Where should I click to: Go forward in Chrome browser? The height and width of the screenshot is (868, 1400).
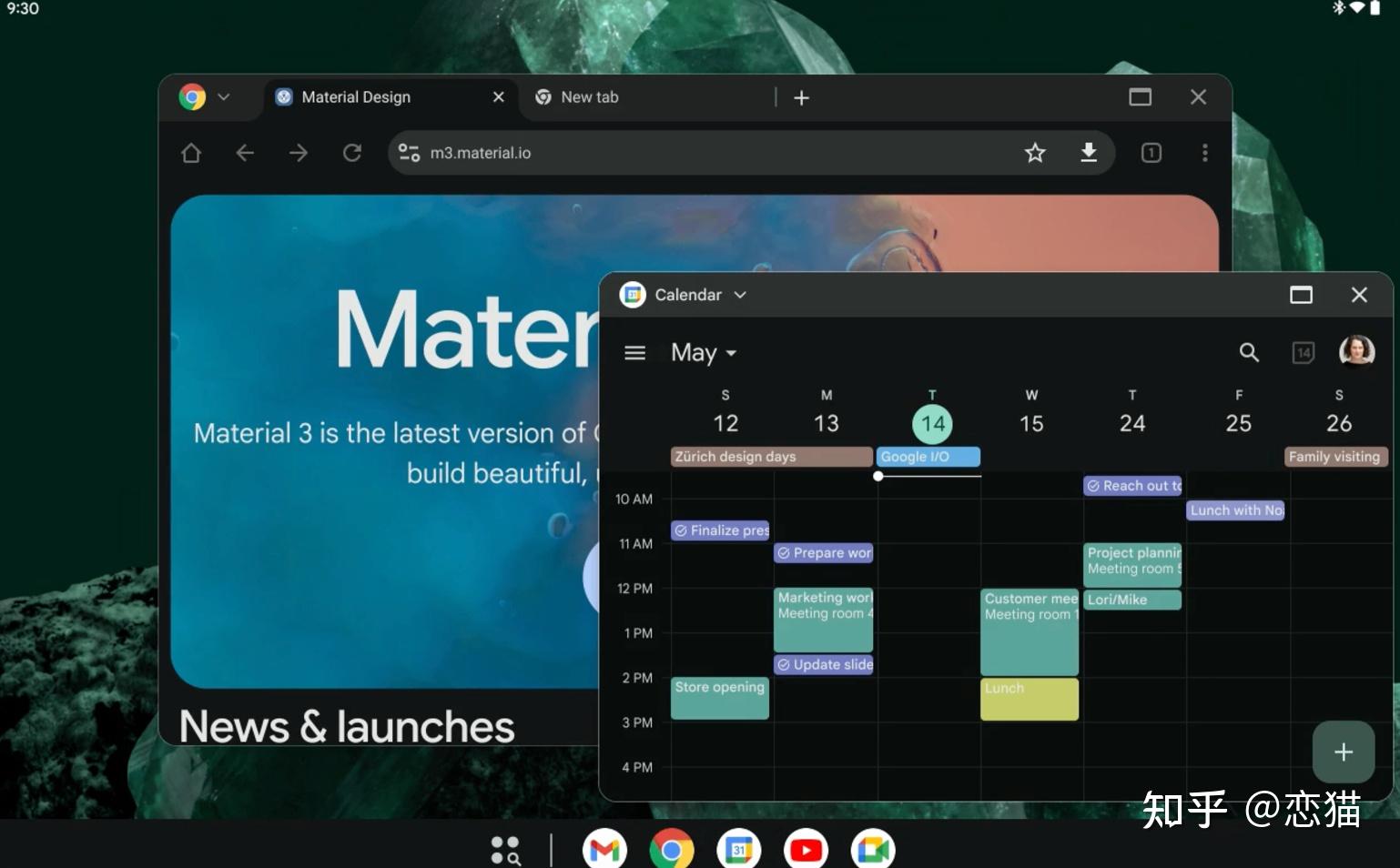tap(299, 153)
